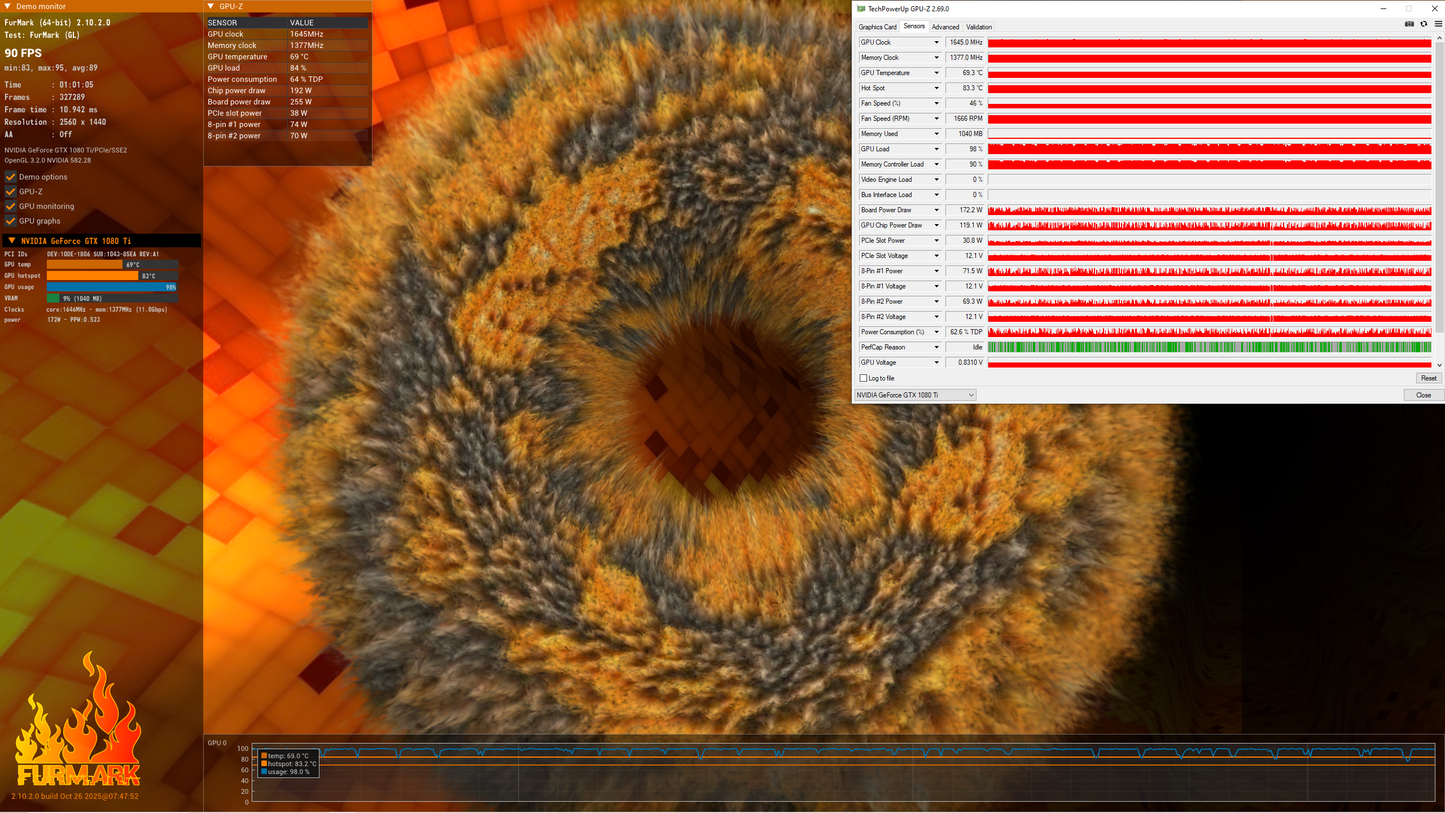Minimize the TechPowerUp GPU-Z window

point(1385,9)
